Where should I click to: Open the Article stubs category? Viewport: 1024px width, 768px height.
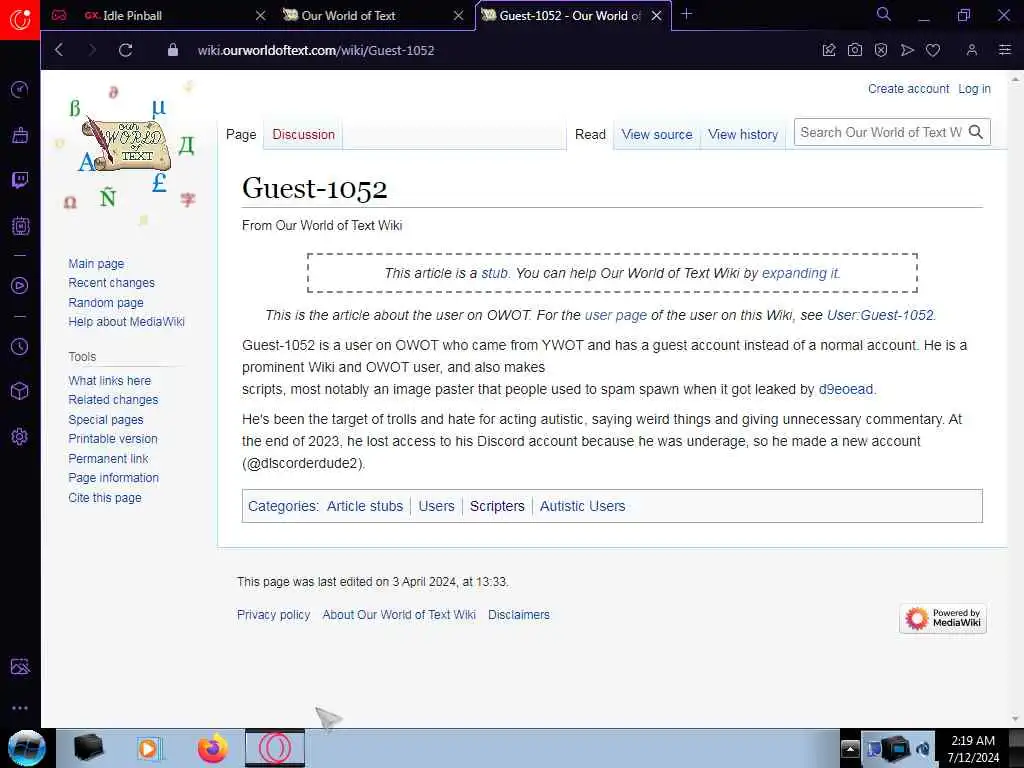(365, 506)
